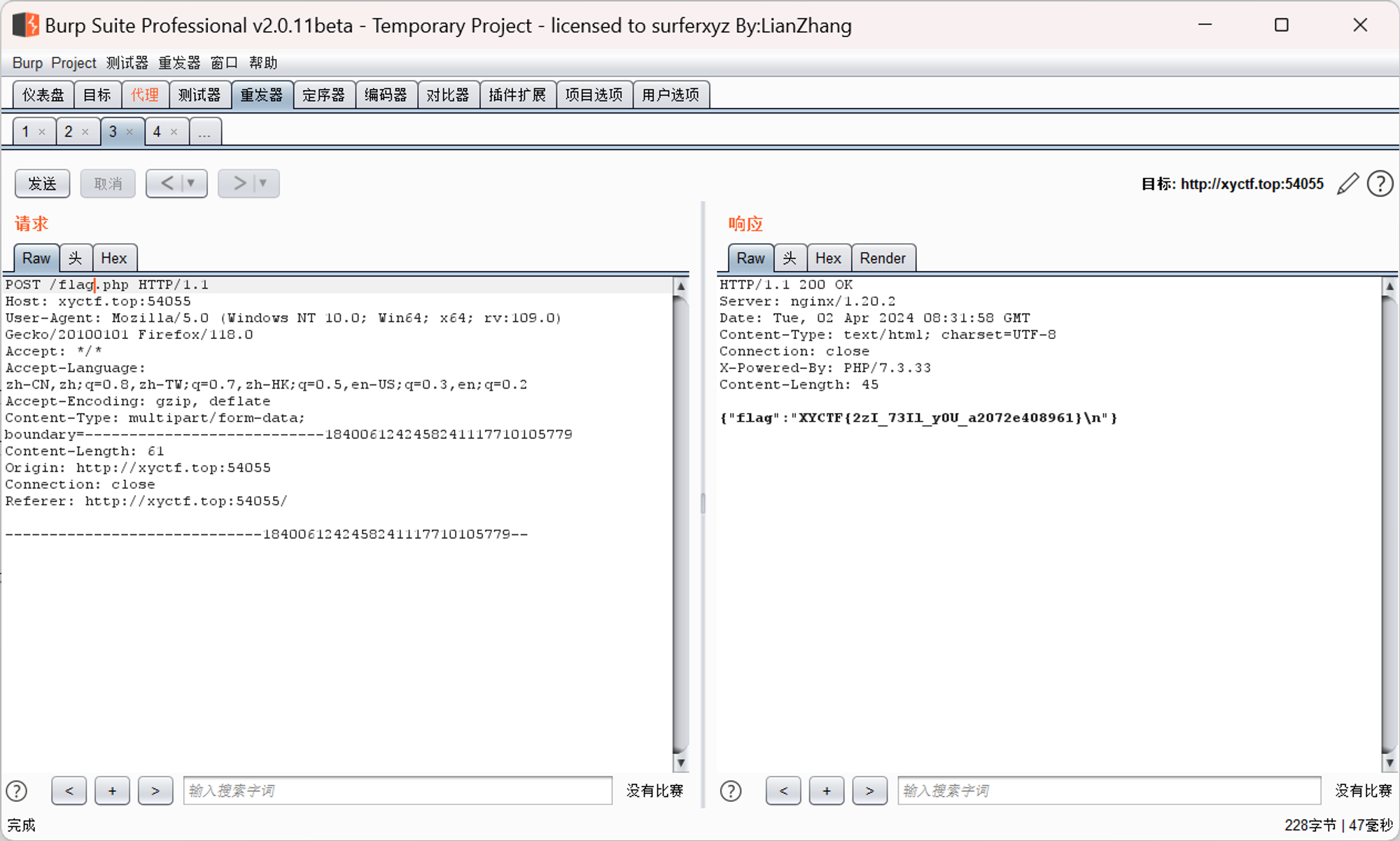Open the new Repeater tab '...' button
Viewport: 1400px width, 841px height.
[x=204, y=132]
